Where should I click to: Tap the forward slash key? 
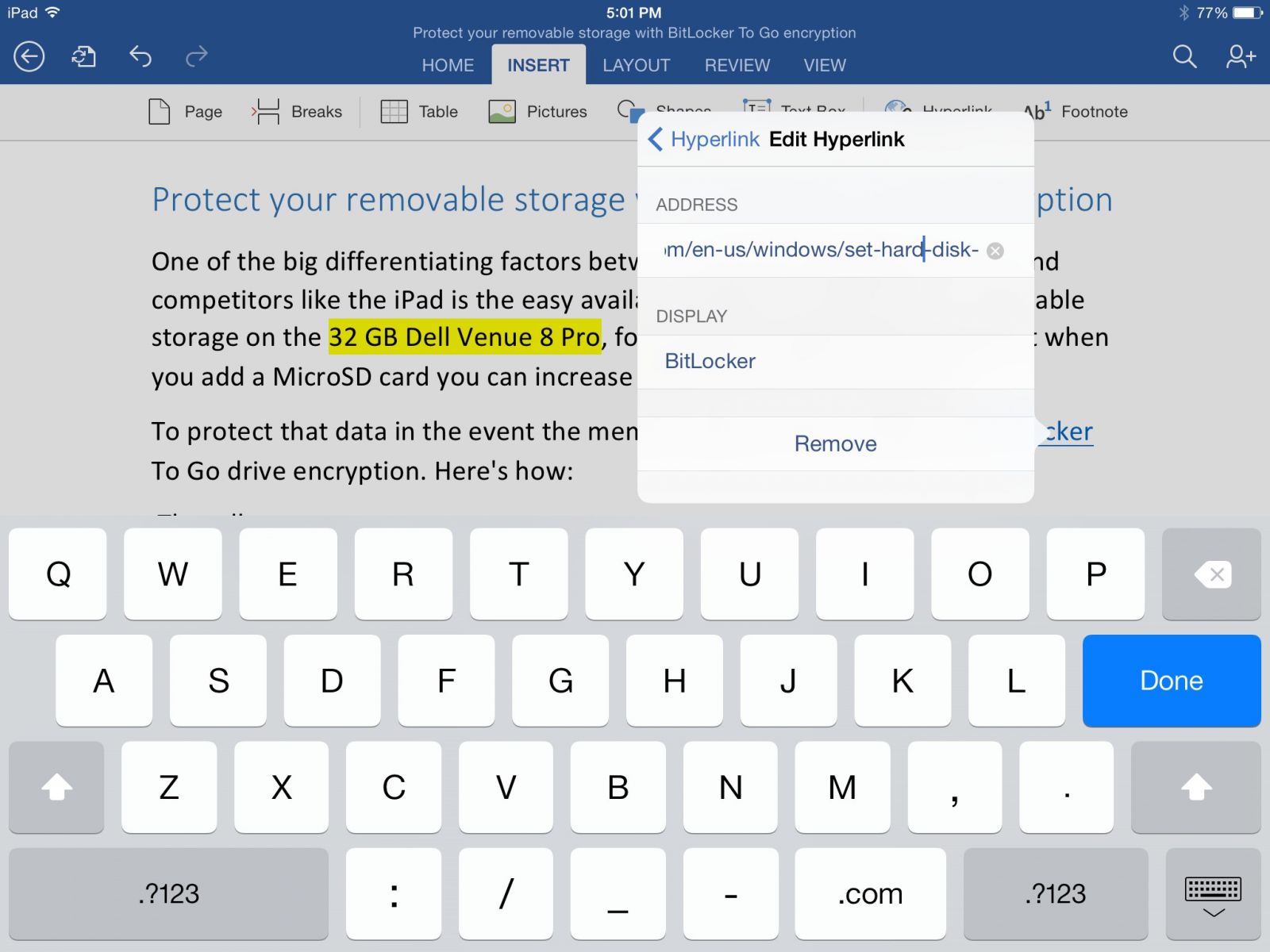click(506, 894)
